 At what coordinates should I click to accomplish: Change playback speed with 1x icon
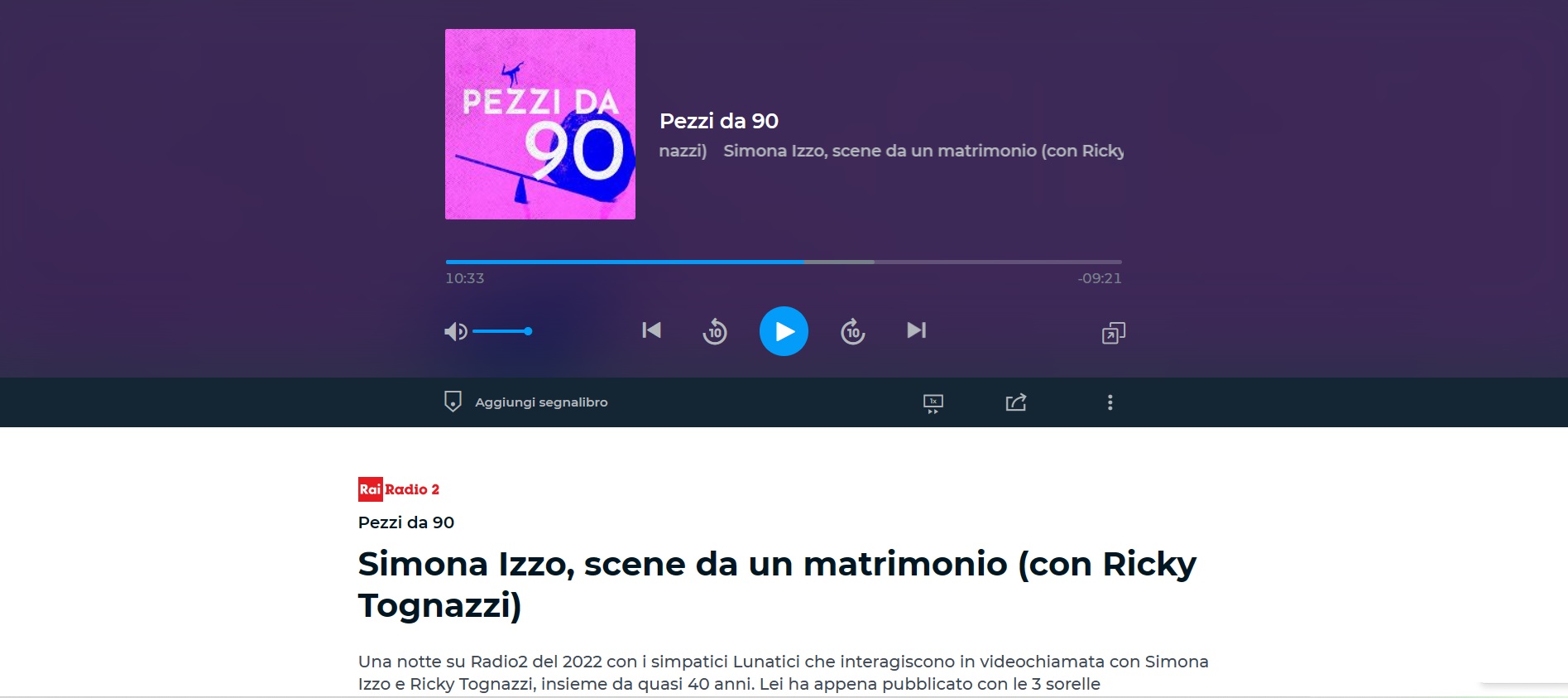coord(933,403)
